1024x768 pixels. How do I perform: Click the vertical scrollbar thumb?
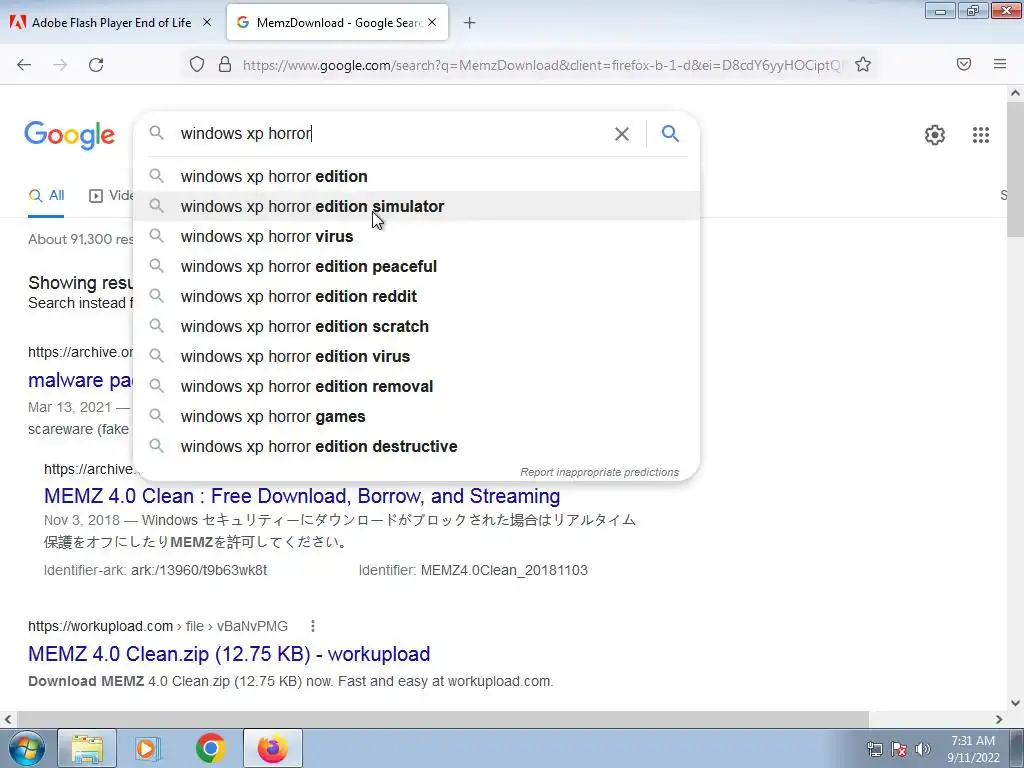pos(1016,170)
